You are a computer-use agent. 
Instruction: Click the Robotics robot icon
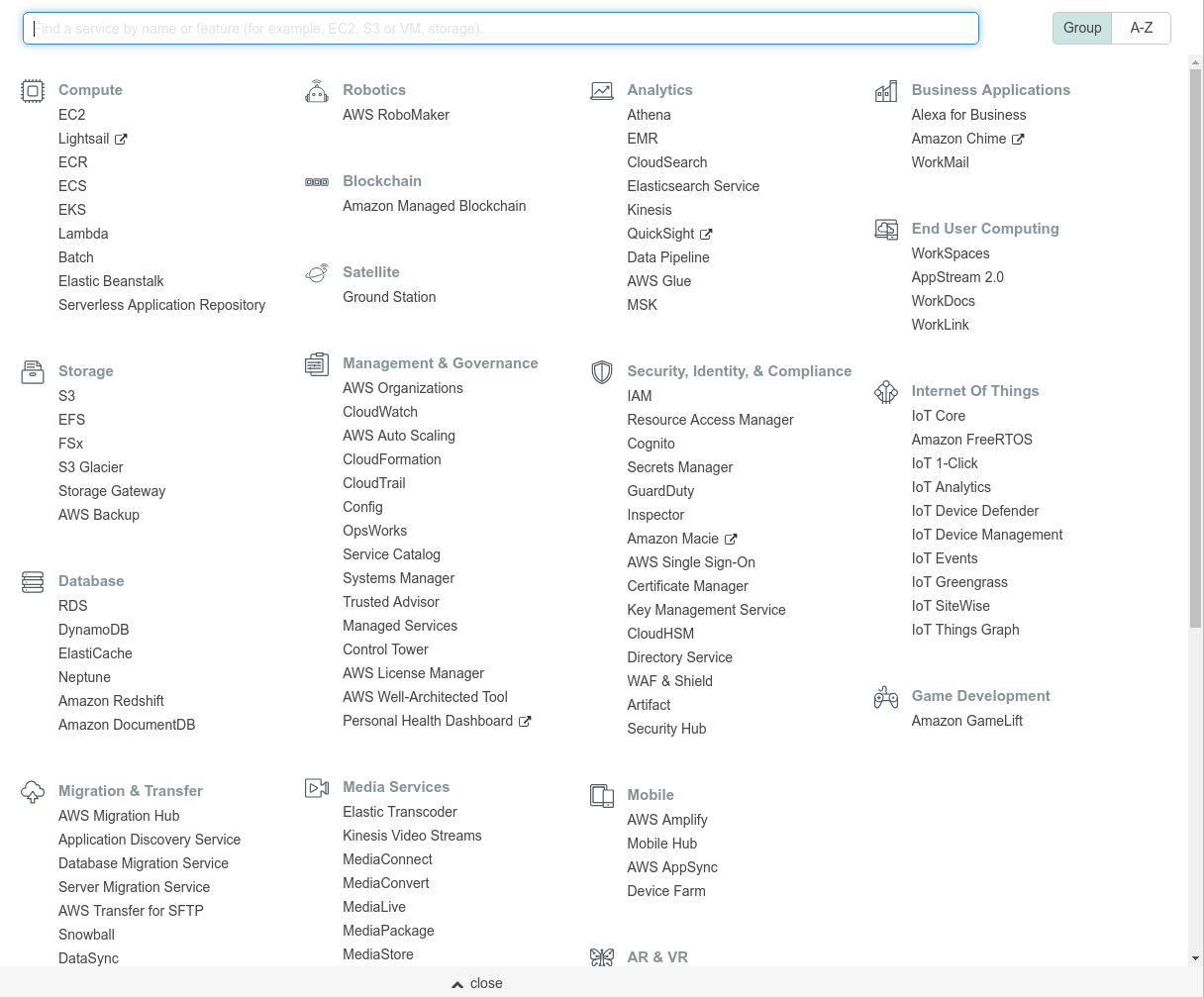click(317, 91)
